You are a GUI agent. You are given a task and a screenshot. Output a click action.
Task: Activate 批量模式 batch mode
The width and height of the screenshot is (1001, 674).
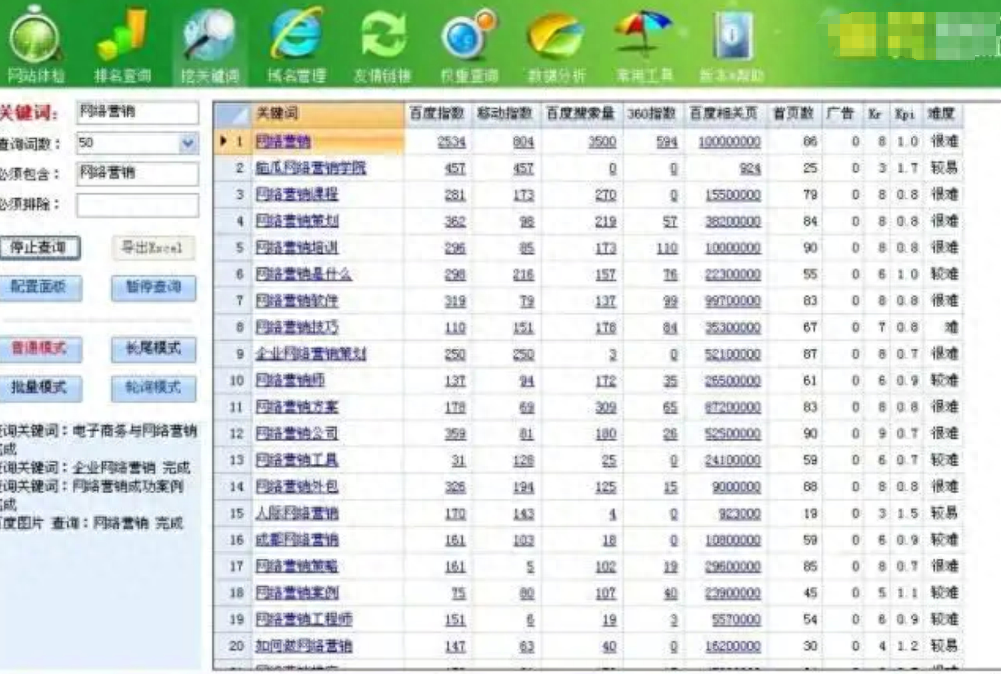point(38,387)
